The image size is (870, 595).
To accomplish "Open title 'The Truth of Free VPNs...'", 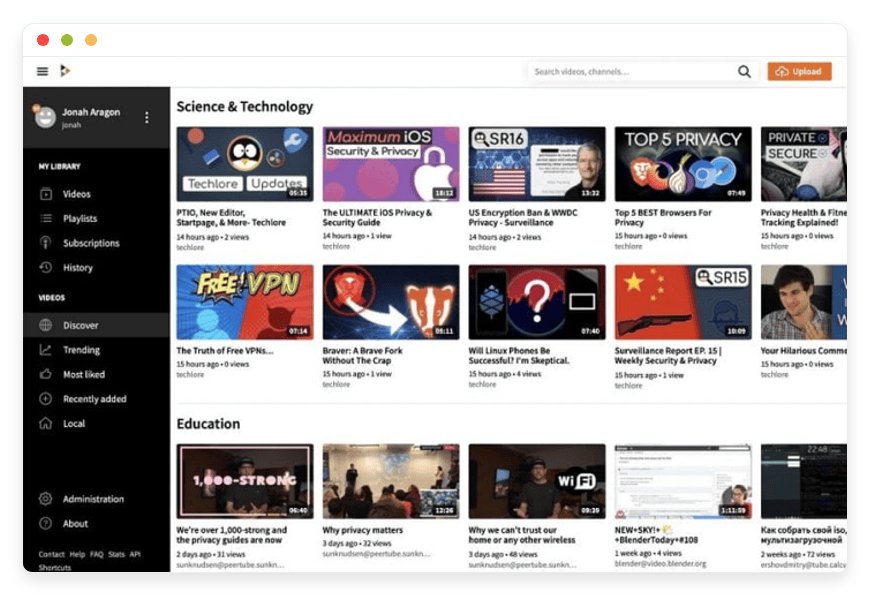I will tap(225, 350).
